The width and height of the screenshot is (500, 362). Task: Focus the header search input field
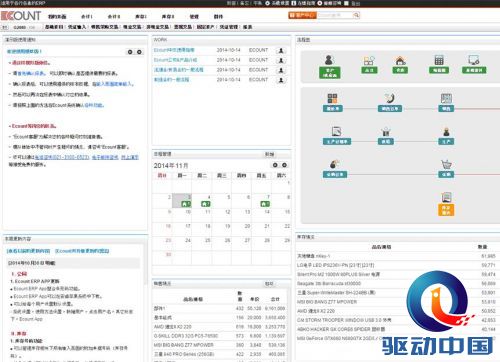(x=335, y=15)
